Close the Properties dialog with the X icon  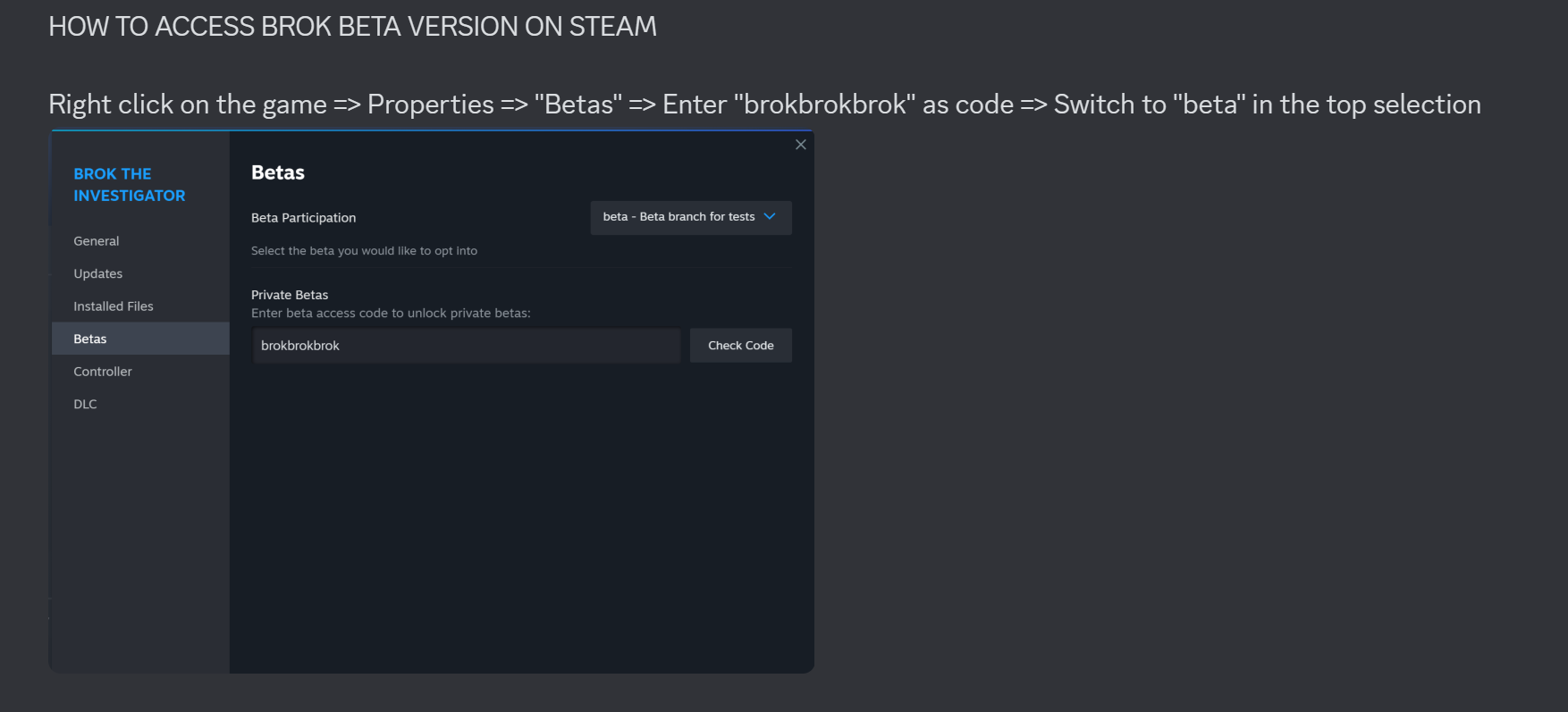click(800, 145)
